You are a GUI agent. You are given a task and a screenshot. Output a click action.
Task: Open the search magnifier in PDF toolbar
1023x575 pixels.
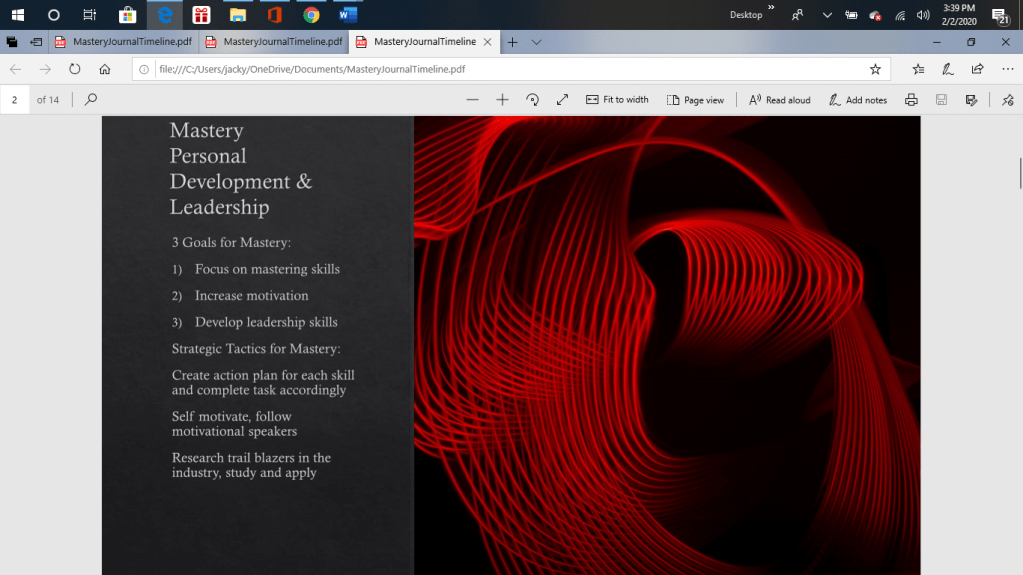click(x=91, y=100)
